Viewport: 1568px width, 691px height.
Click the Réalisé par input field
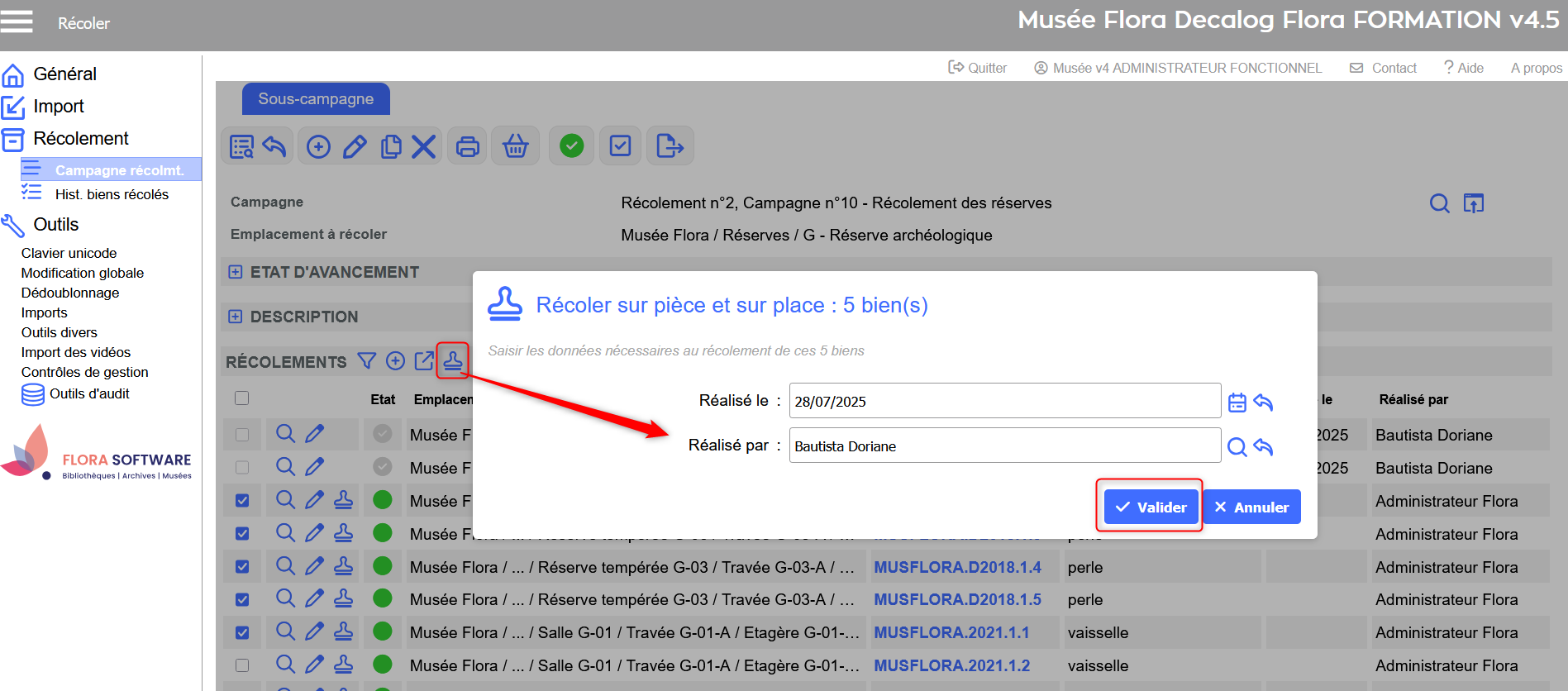coord(1004,446)
